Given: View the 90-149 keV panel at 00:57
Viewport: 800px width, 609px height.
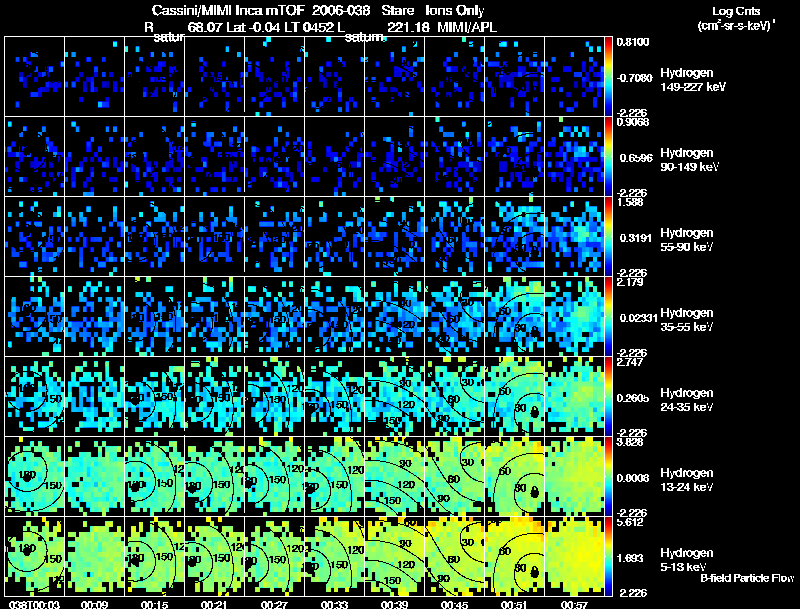Looking at the screenshot, I should click(x=574, y=156).
